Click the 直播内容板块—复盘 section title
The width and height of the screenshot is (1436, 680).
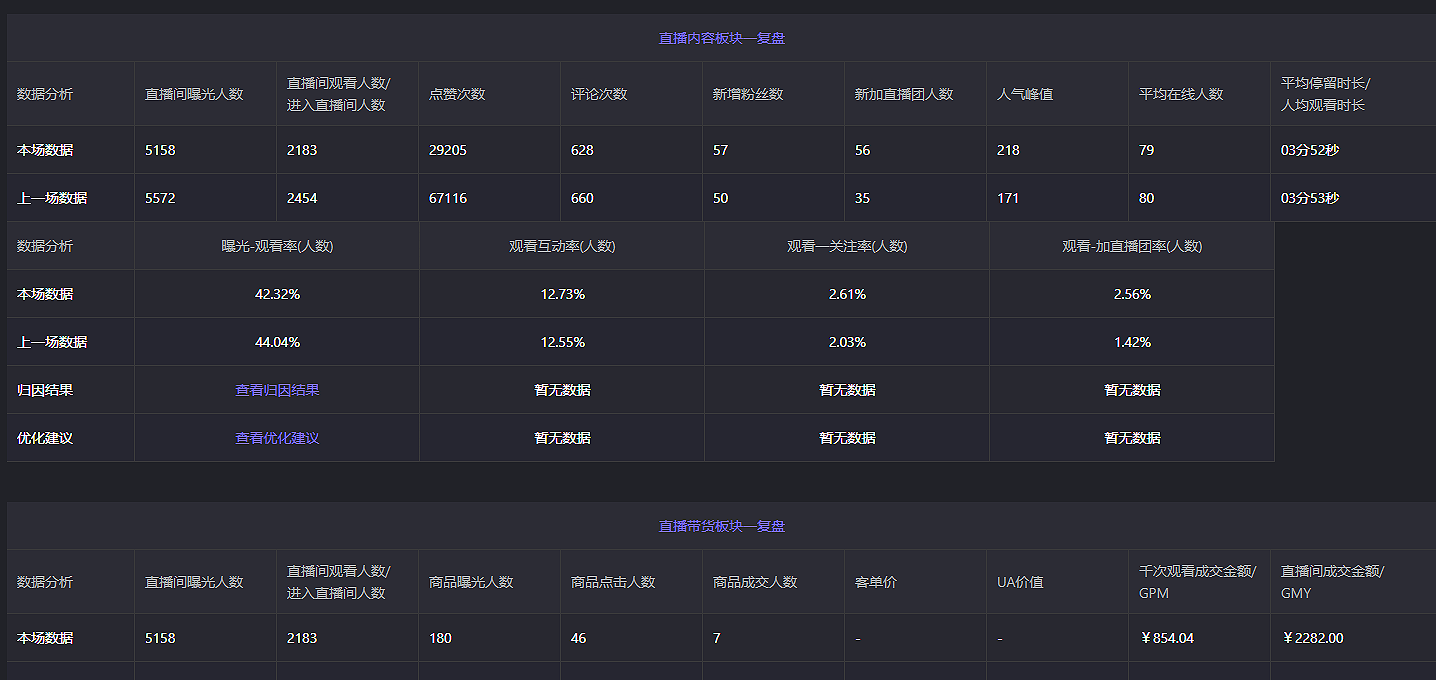pos(721,38)
